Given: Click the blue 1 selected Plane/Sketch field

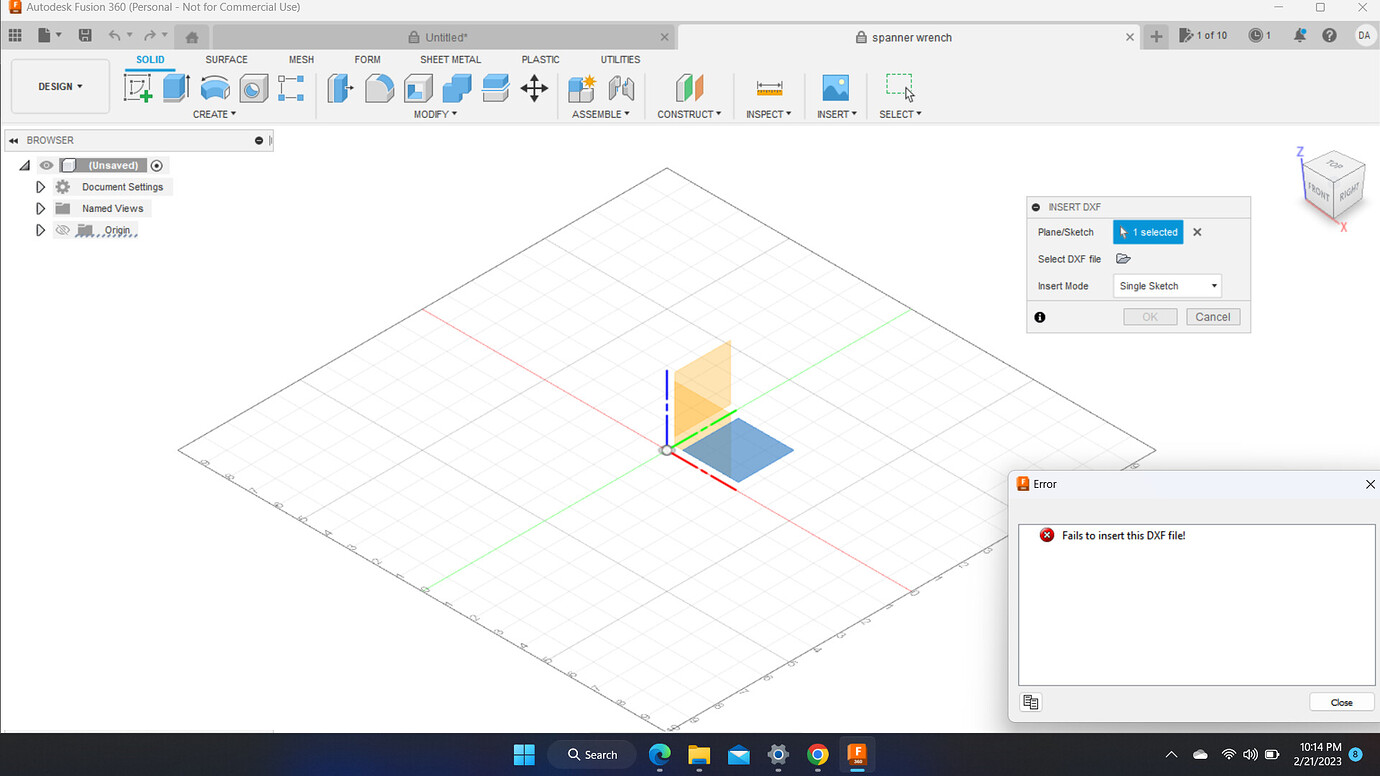Looking at the screenshot, I should [1147, 231].
